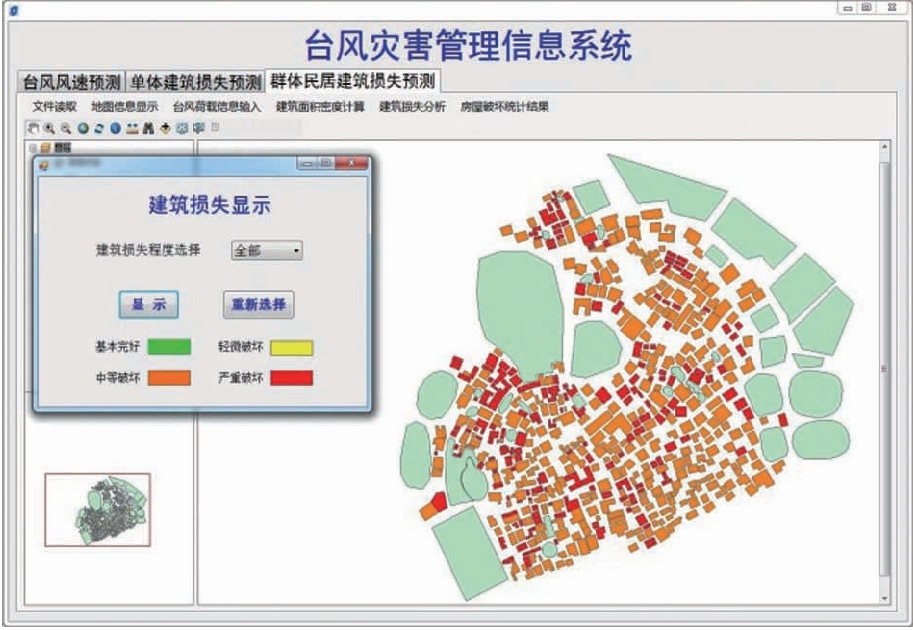Switch to the 单体建筑损失预测 tab
The height and width of the screenshot is (630, 913).
tap(196, 81)
